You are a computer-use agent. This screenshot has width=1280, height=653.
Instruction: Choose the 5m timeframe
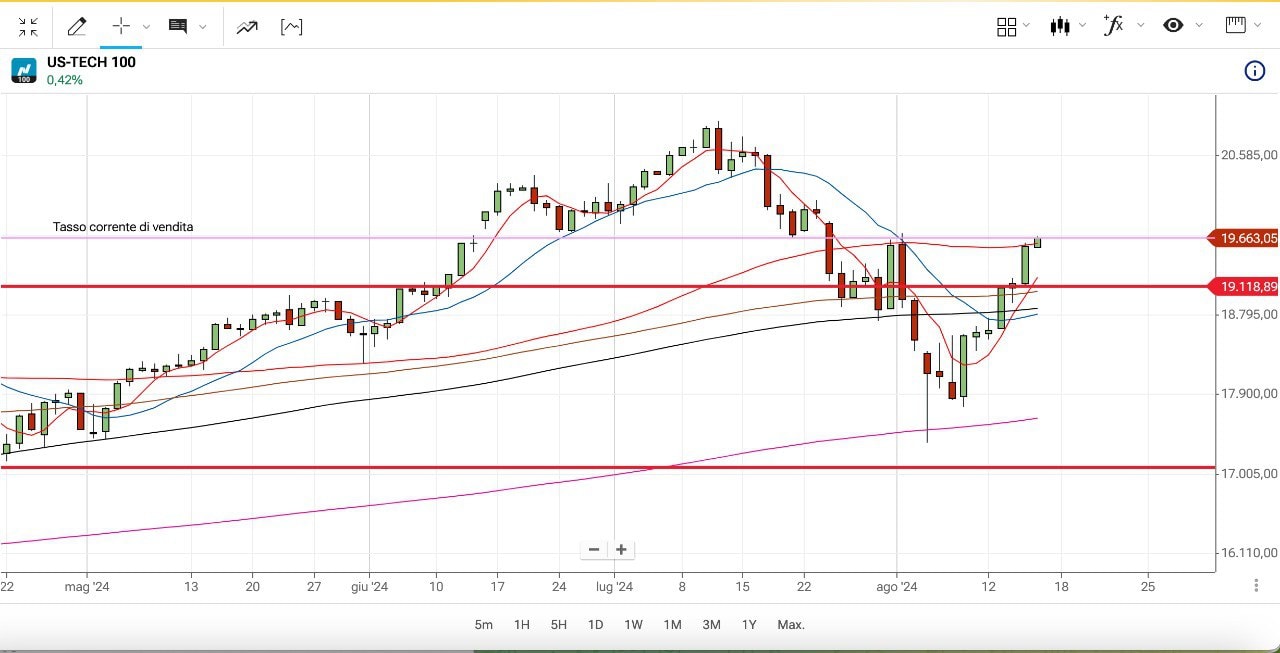484,625
